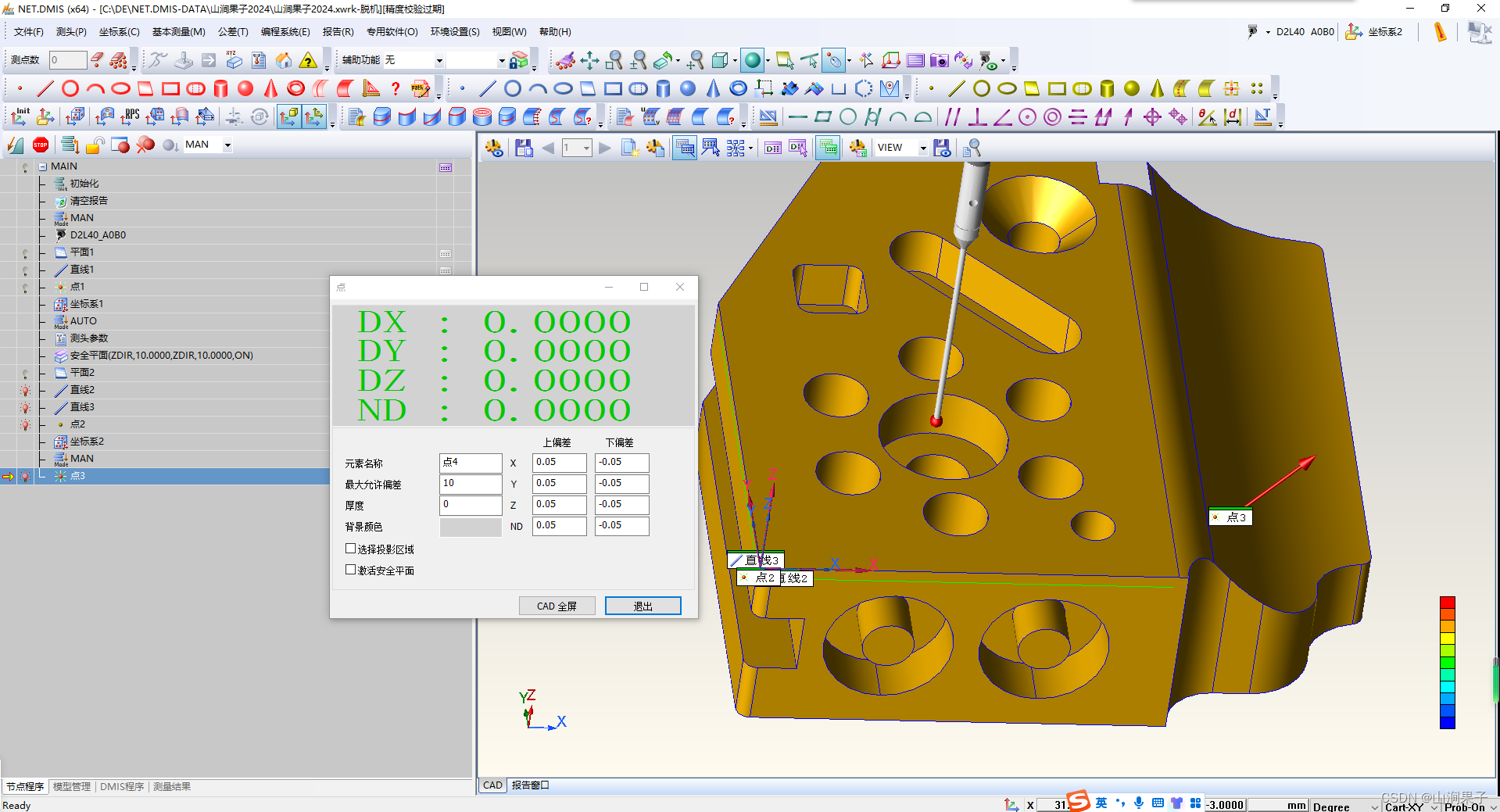Select the 坐标系2 tree item
This screenshot has width=1500, height=812.
pos(87,442)
